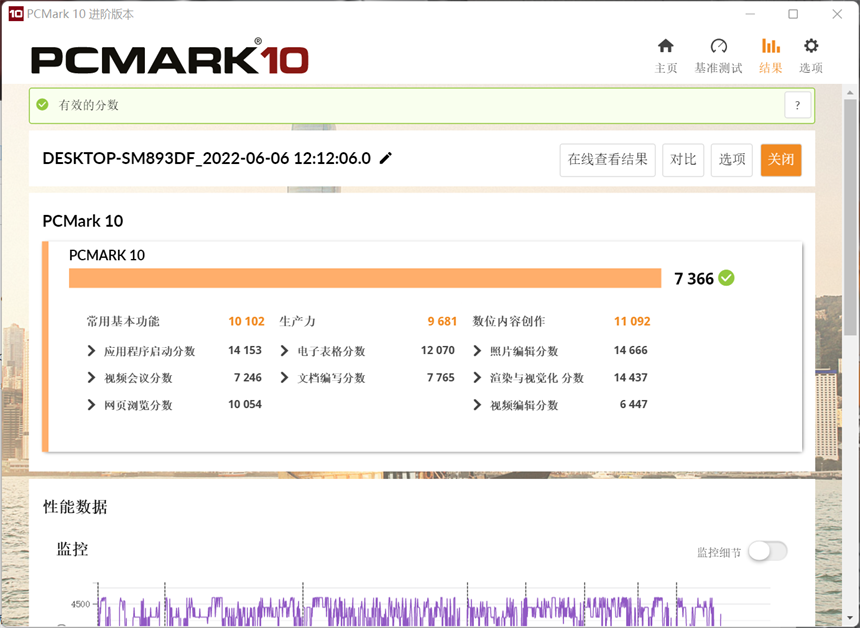Expand 网页浏览分数 details
Viewport: 860px width, 628px height.
pos(91,405)
